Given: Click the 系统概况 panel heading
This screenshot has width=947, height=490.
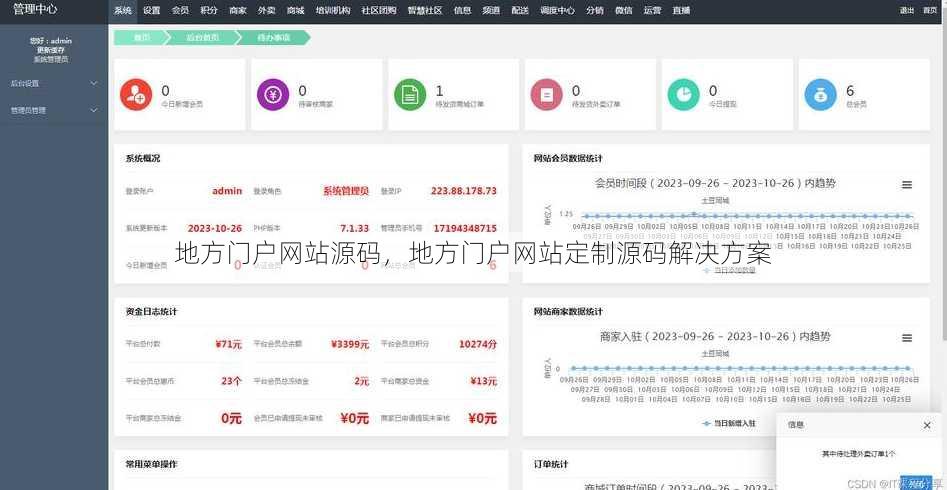Looking at the screenshot, I should click(143, 158).
